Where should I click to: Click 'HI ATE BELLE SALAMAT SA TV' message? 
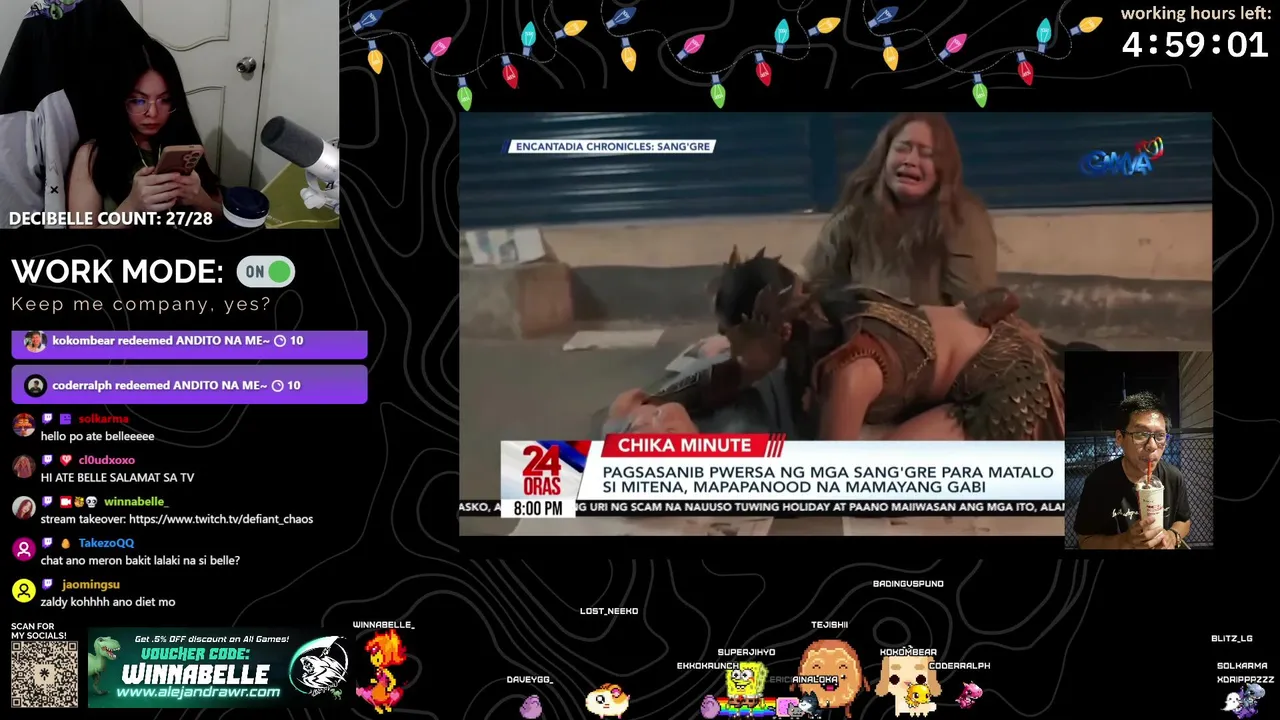click(117, 478)
